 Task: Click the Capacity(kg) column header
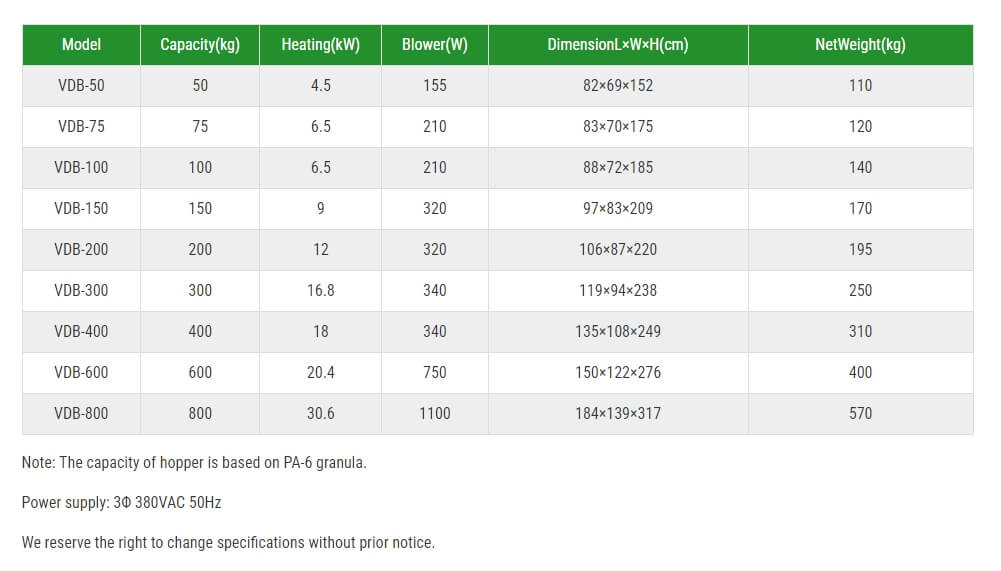point(200,45)
